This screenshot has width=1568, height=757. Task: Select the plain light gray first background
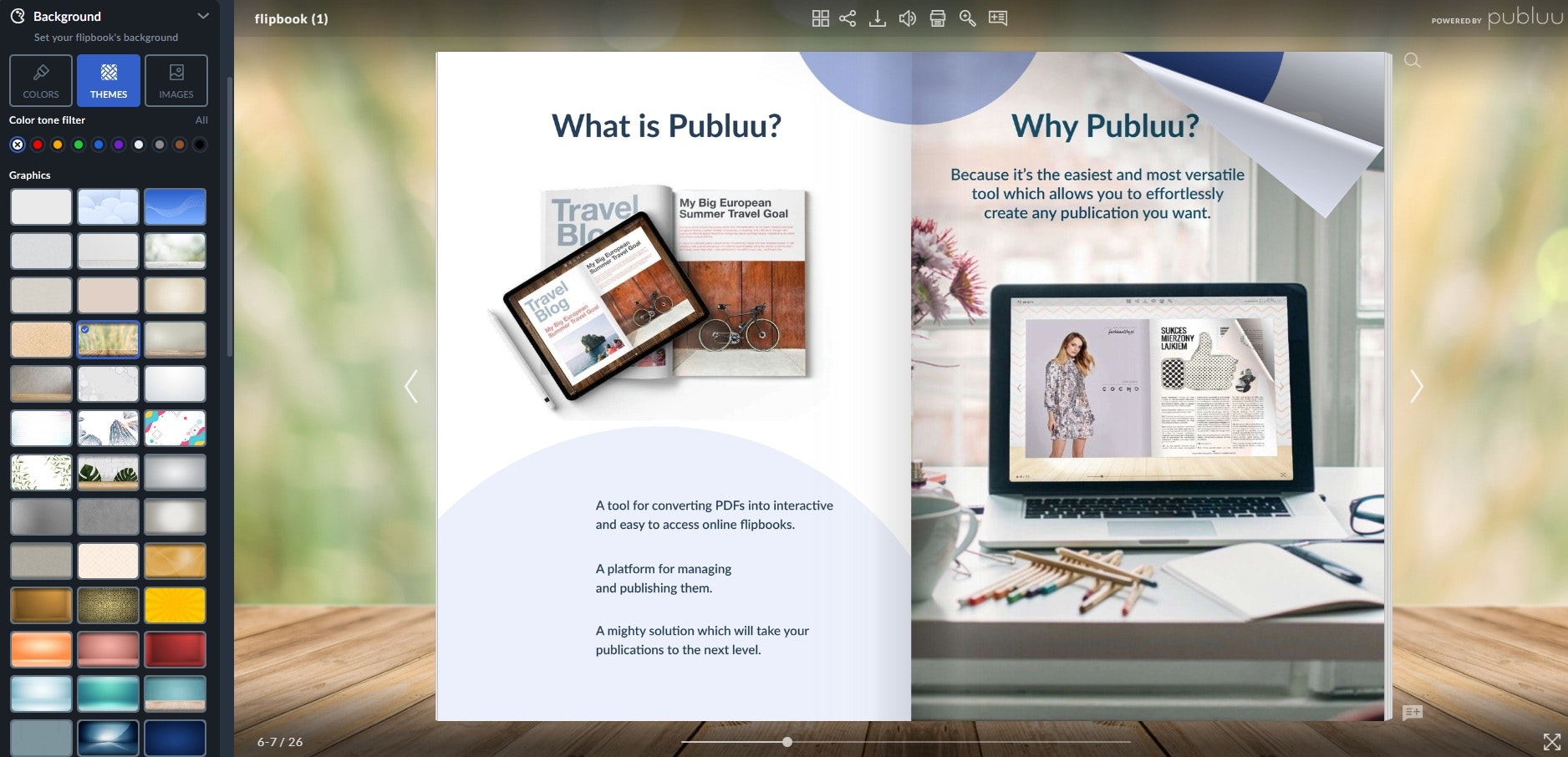[x=41, y=206]
